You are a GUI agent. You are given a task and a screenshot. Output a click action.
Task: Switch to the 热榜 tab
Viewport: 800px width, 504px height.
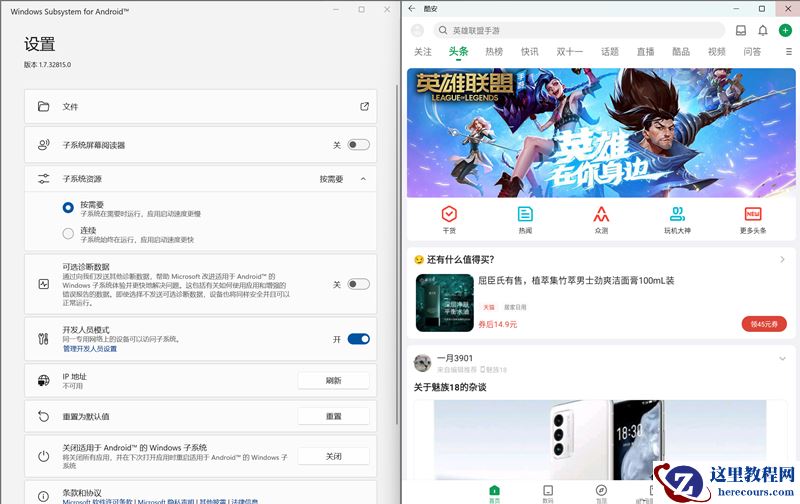click(x=494, y=52)
